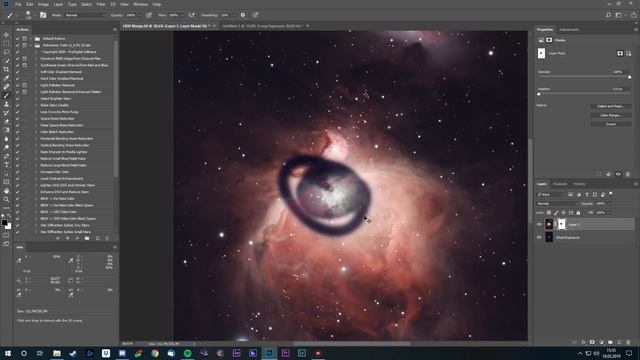Toggle checkmark for Soft Color Gradient Removal

click(18, 72)
